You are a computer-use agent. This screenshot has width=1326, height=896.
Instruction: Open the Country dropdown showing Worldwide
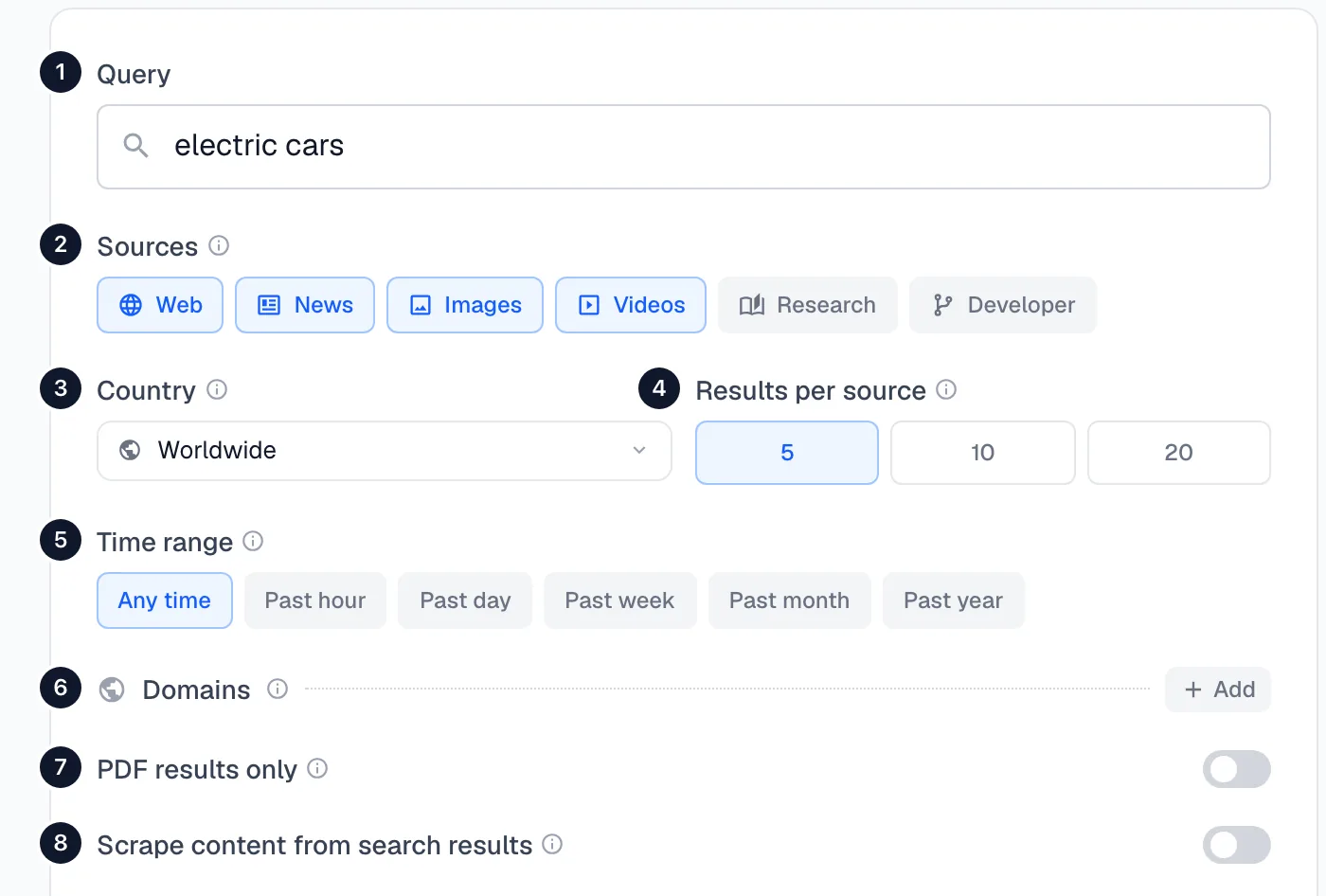(385, 451)
